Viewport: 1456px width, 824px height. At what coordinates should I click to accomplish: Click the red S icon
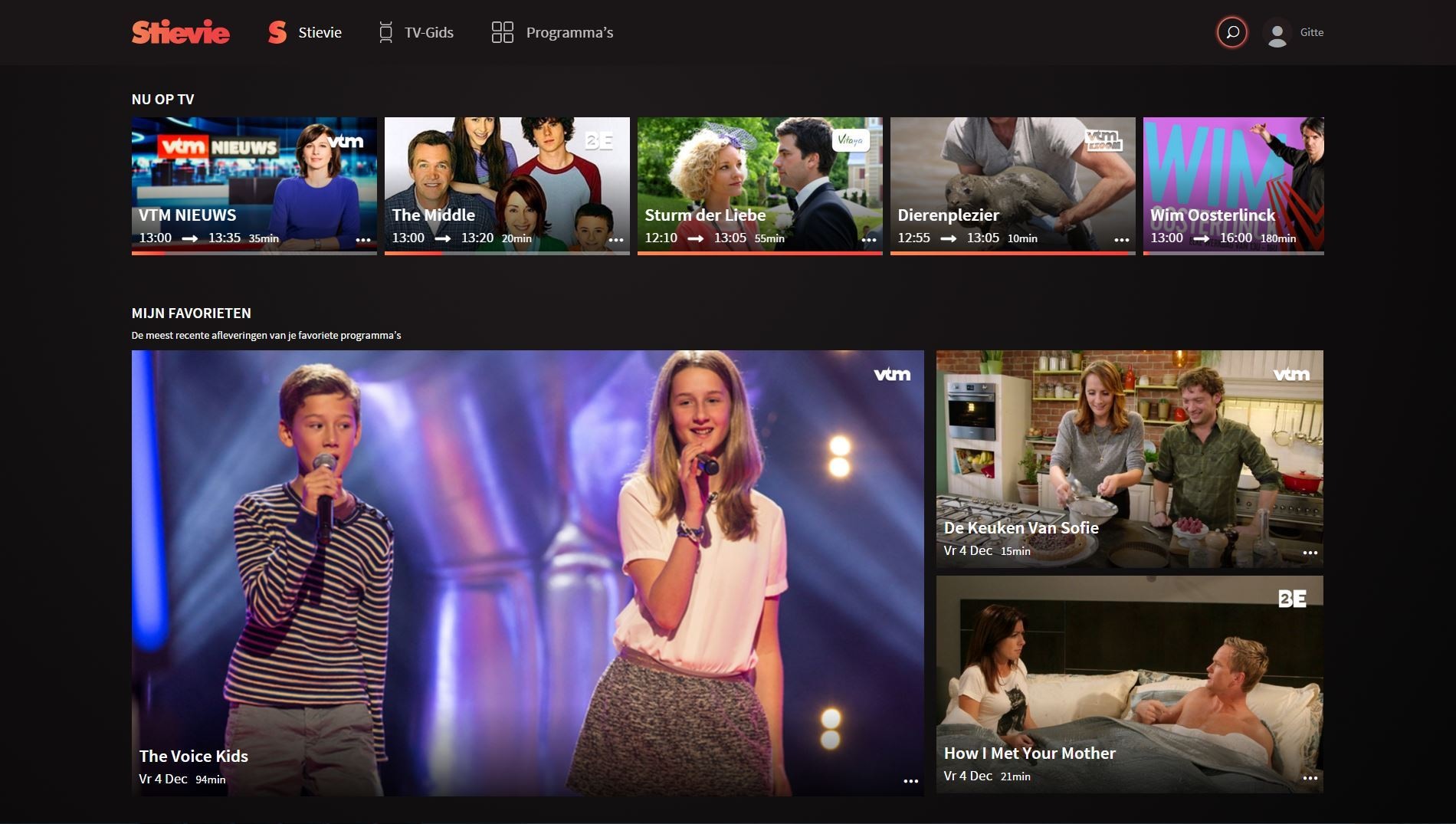tap(277, 32)
